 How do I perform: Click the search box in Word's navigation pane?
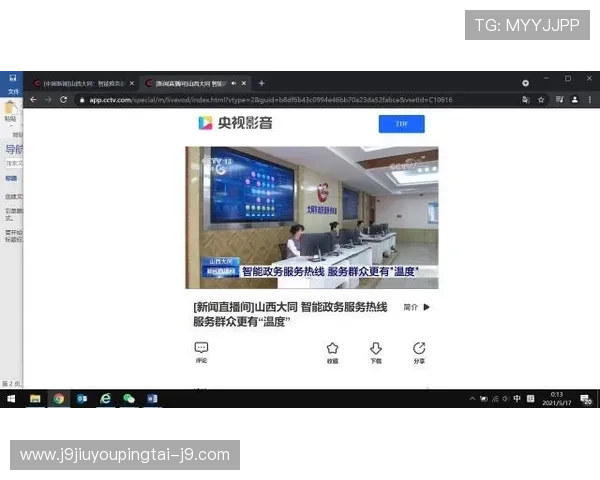click(x=14, y=163)
